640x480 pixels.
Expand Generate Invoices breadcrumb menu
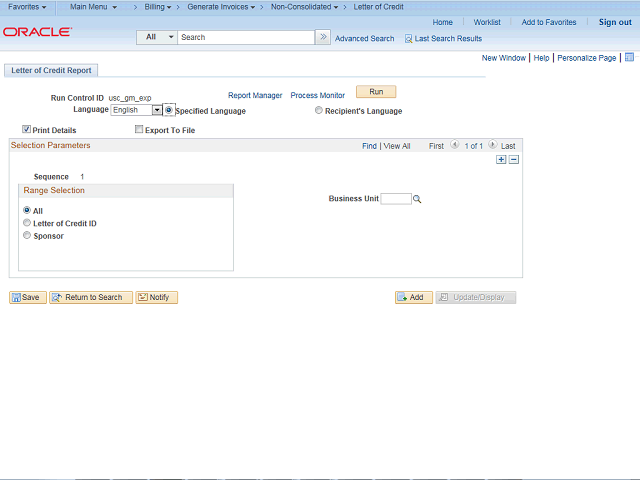pos(221,7)
